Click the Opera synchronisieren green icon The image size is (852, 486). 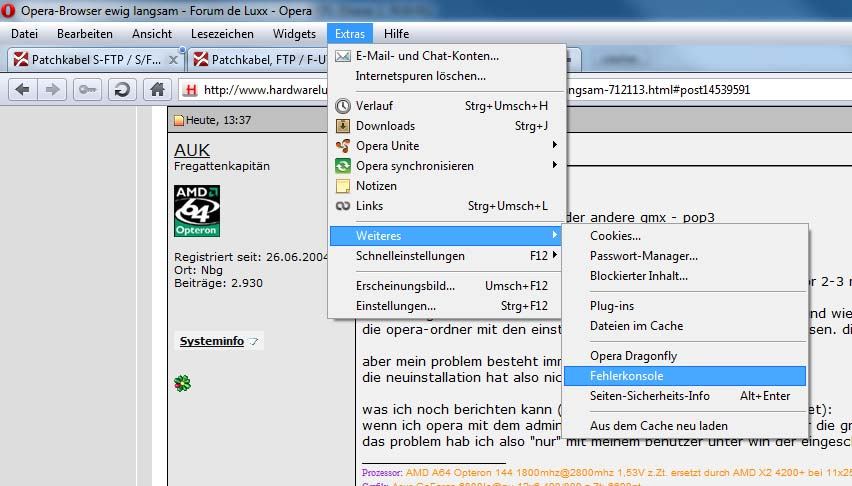click(342, 166)
